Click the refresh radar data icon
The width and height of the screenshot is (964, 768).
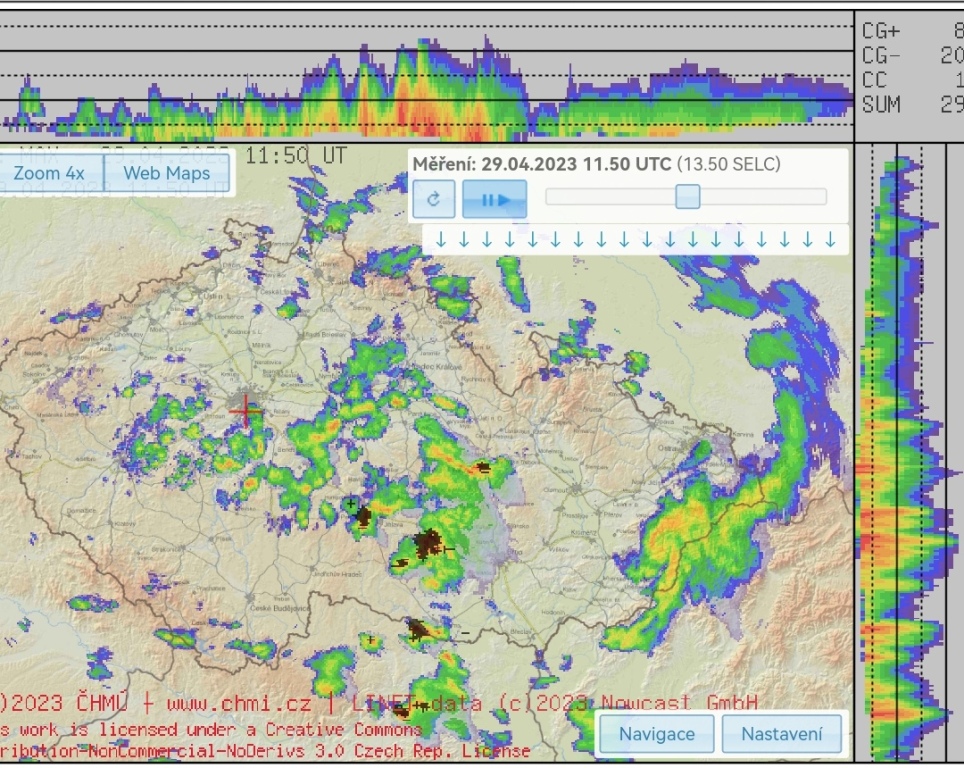[434, 199]
